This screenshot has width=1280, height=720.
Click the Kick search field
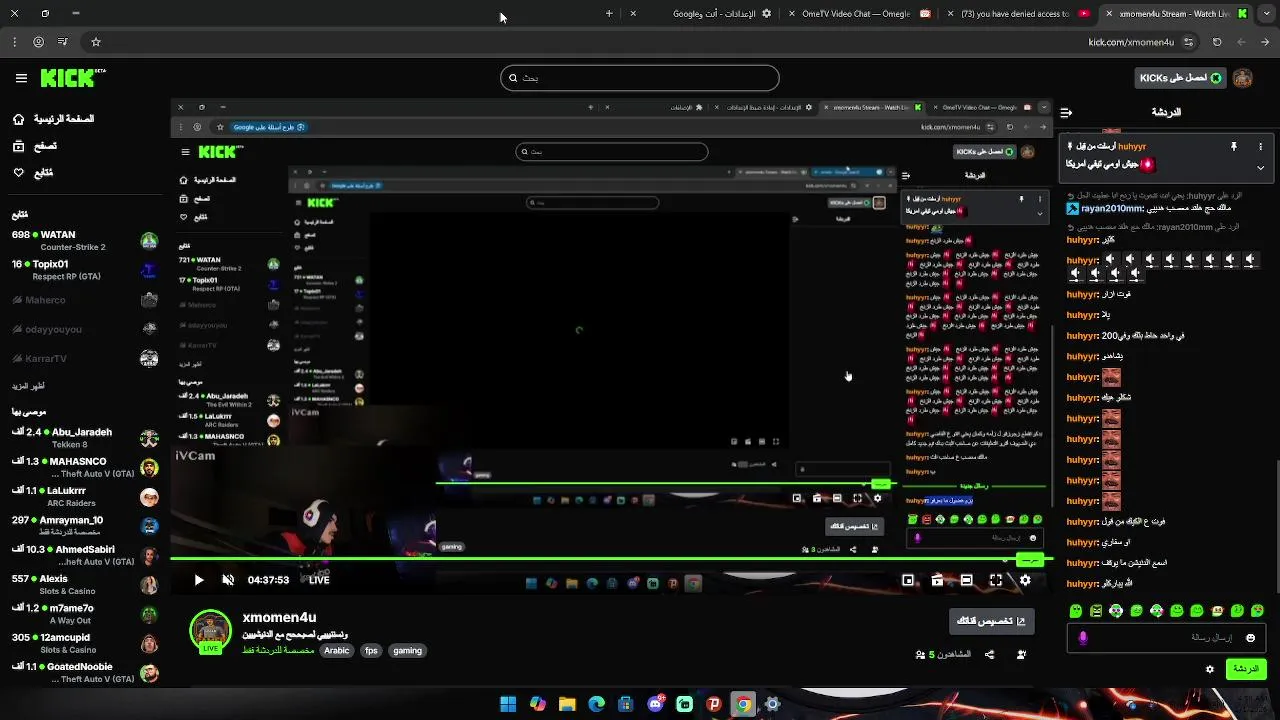tap(640, 78)
